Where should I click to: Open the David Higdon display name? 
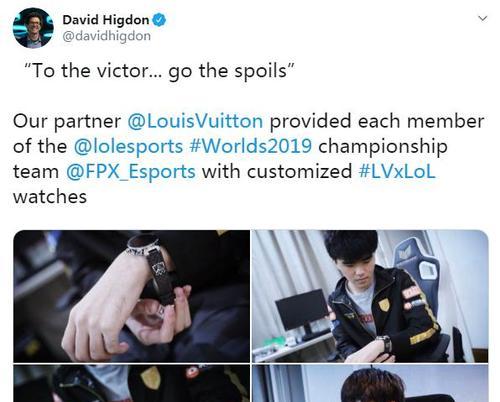(106, 20)
